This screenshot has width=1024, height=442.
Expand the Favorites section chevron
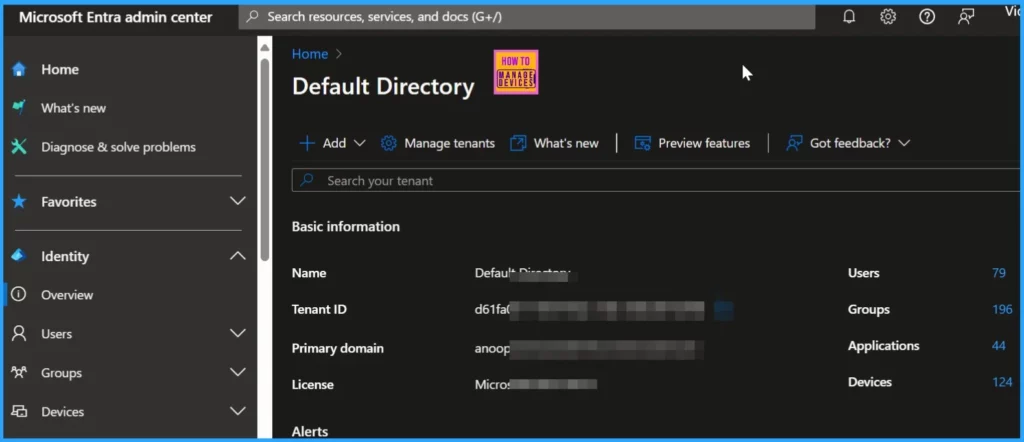pos(238,201)
